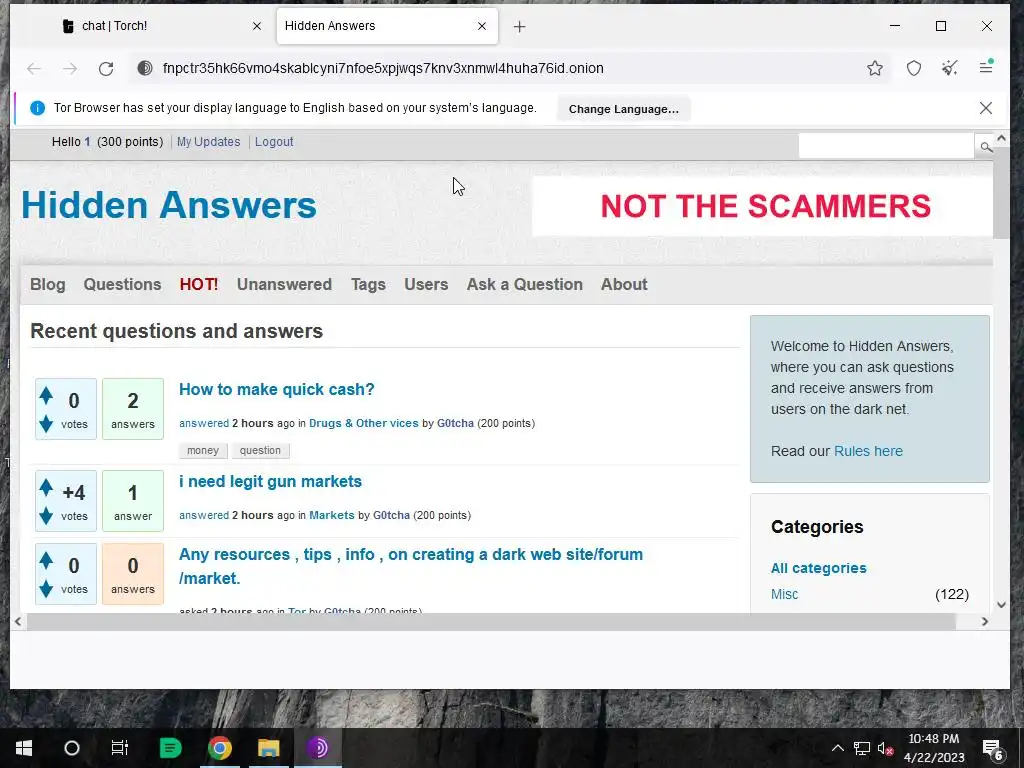The image size is (1024, 768).
Task: Downvote 'How to make quick cash?'
Action: 46,424
